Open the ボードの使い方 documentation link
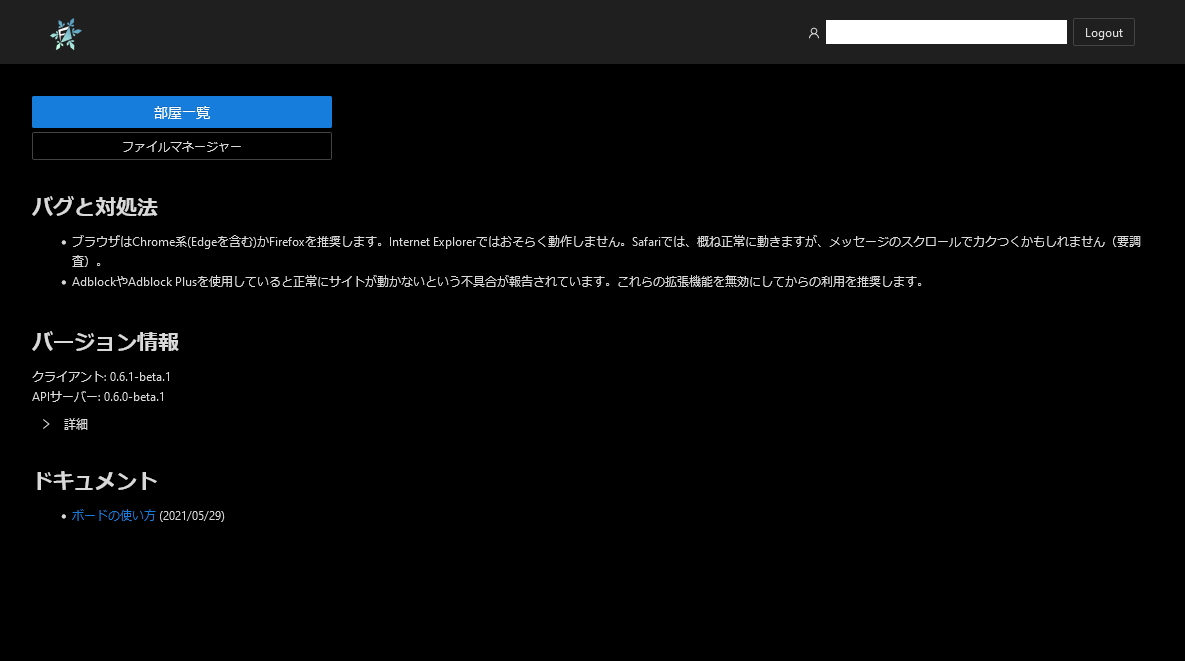Image resolution: width=1185 pixels, height=661 pixels. 113,515
